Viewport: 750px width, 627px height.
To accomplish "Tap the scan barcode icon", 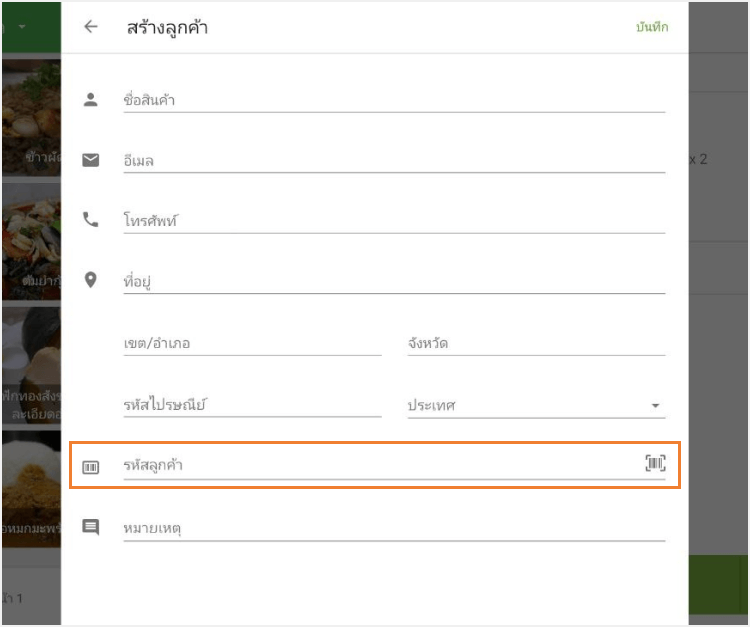I will coord(655,463).
